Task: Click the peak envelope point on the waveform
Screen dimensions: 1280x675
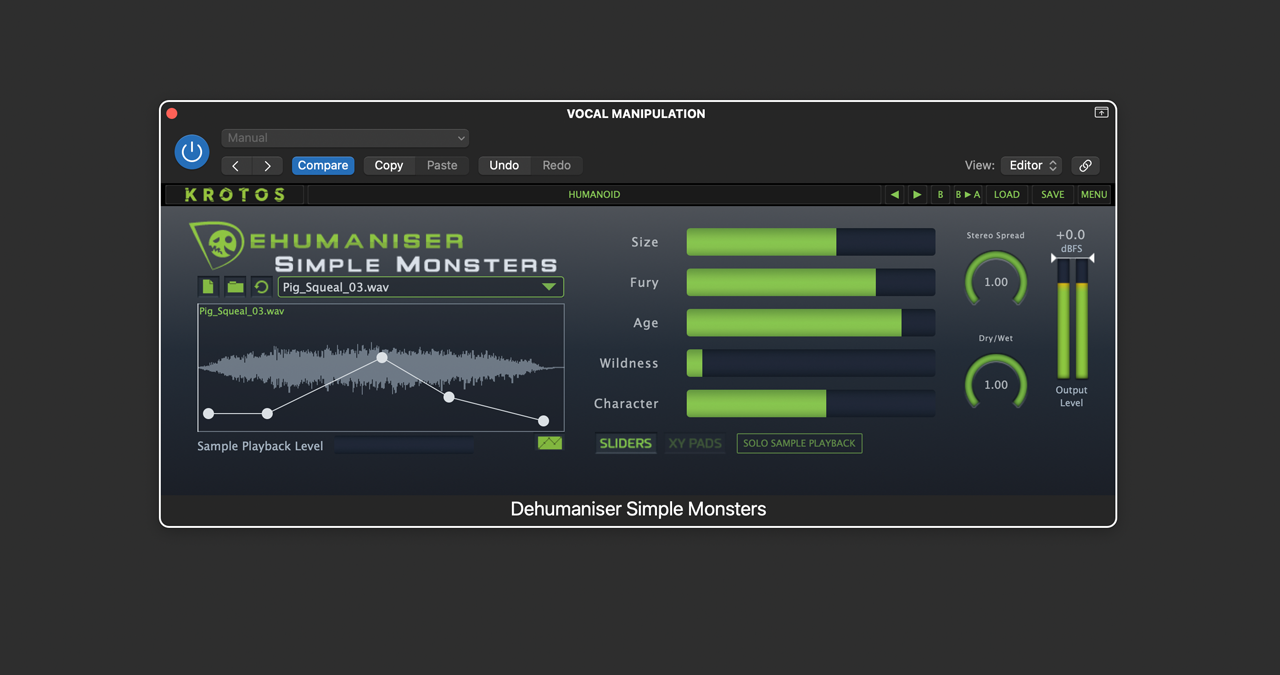Action: click(382, 357)
